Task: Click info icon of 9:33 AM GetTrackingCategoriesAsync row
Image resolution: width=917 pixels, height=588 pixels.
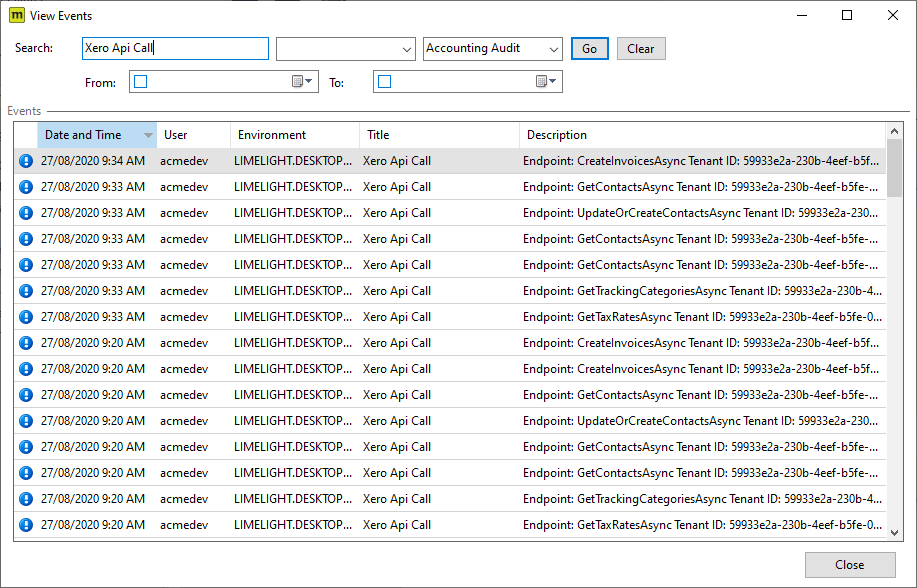Action: [x=26, y=291]
